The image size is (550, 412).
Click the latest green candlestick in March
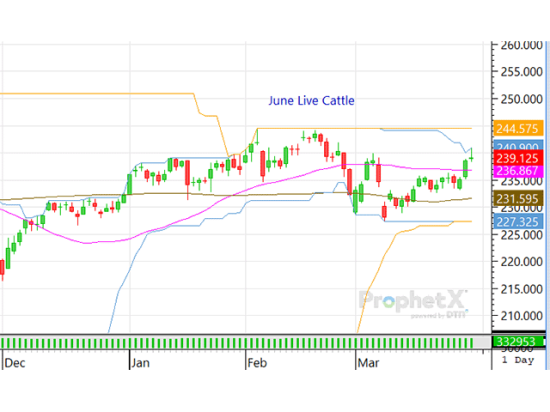click(x=471, y=156)
